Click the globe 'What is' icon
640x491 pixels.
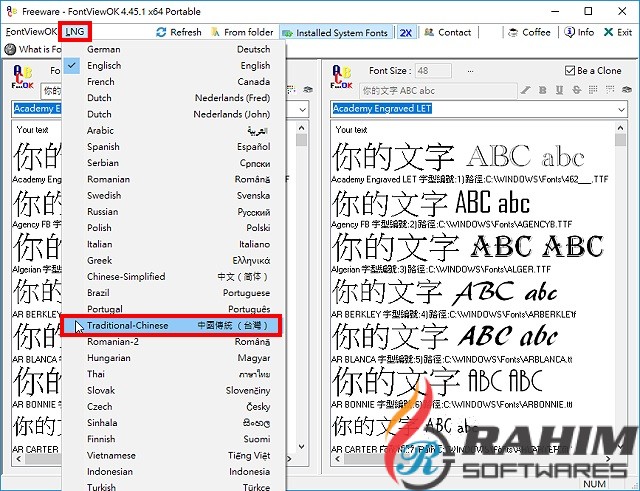coord(10,49)
